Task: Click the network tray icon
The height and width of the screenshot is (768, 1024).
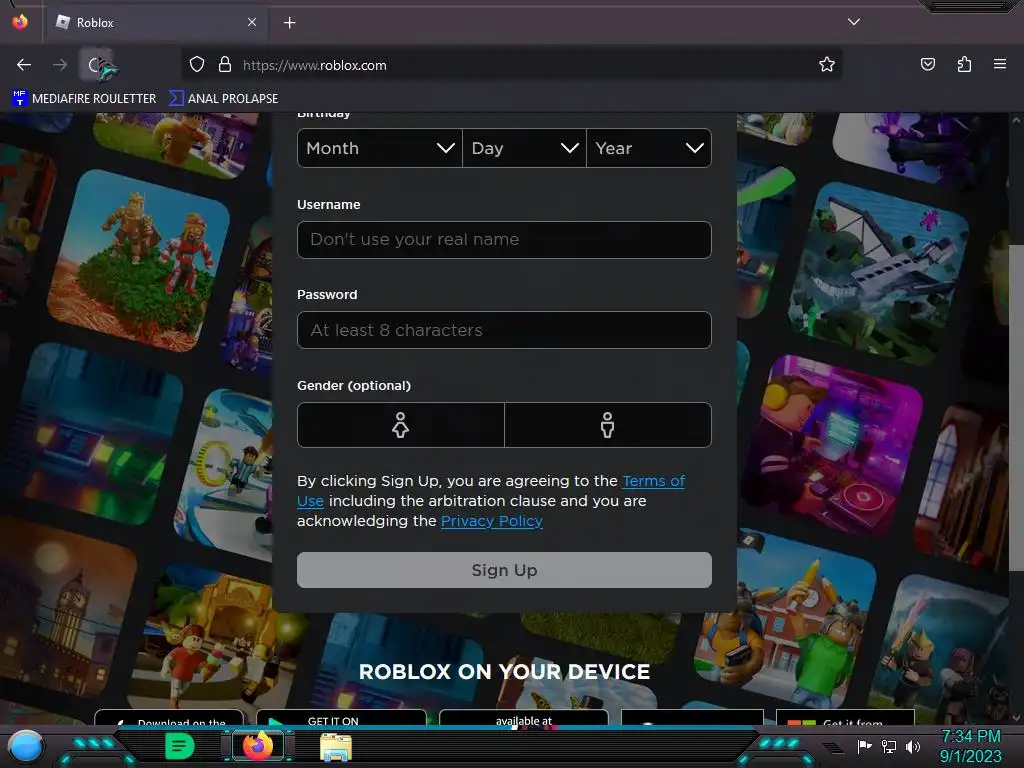Action: [888, 746]
